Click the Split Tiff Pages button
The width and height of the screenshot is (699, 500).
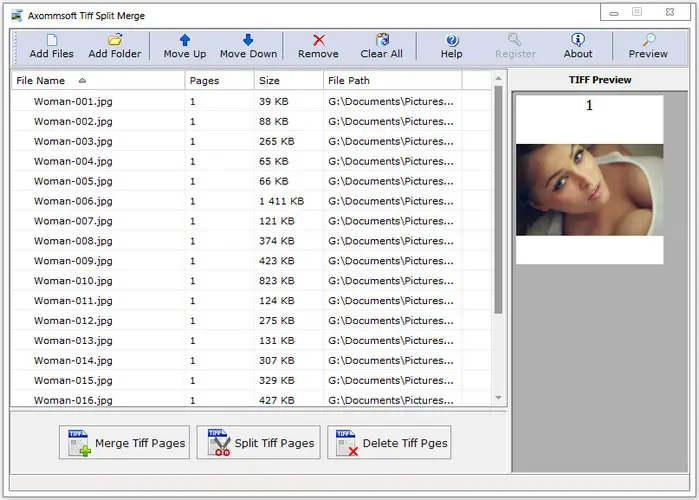tap(261, 443)
